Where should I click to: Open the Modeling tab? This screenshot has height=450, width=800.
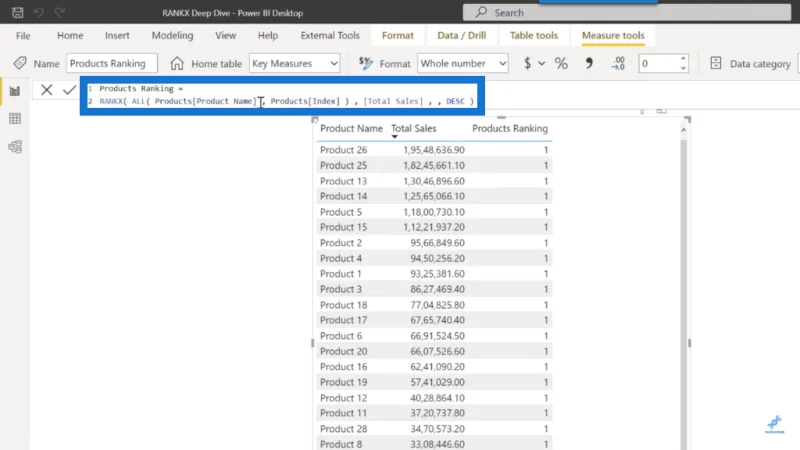pos(172,35)
